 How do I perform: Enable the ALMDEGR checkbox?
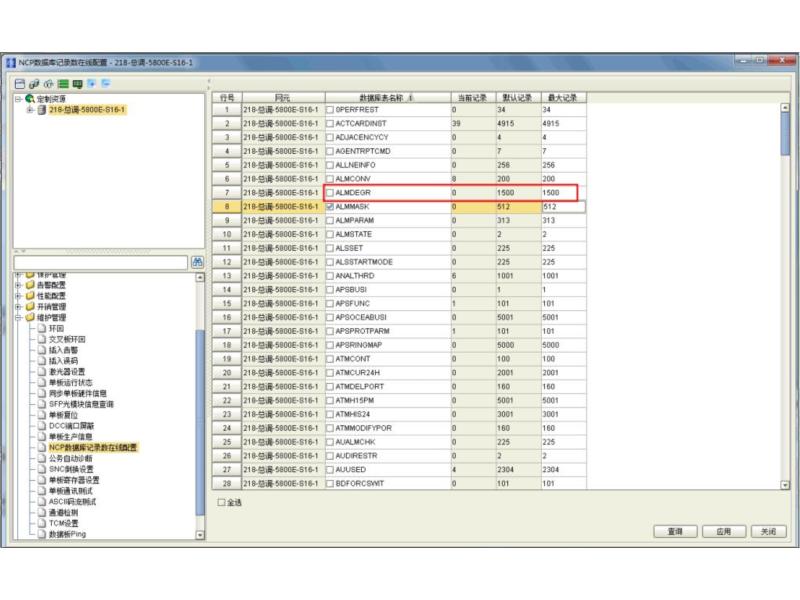click(x=330, y=192)
